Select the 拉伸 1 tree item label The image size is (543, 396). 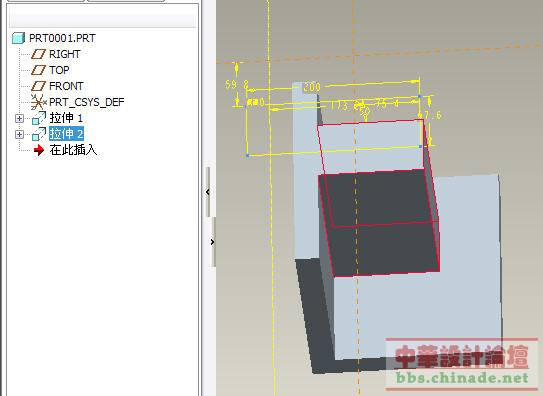coord(66,118)
